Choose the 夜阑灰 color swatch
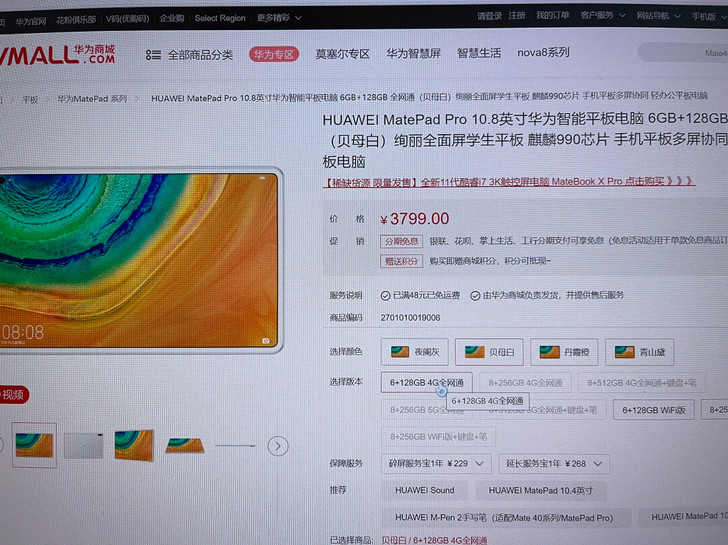The width and height of the screenshot is (728, 545). pos(414,352)
